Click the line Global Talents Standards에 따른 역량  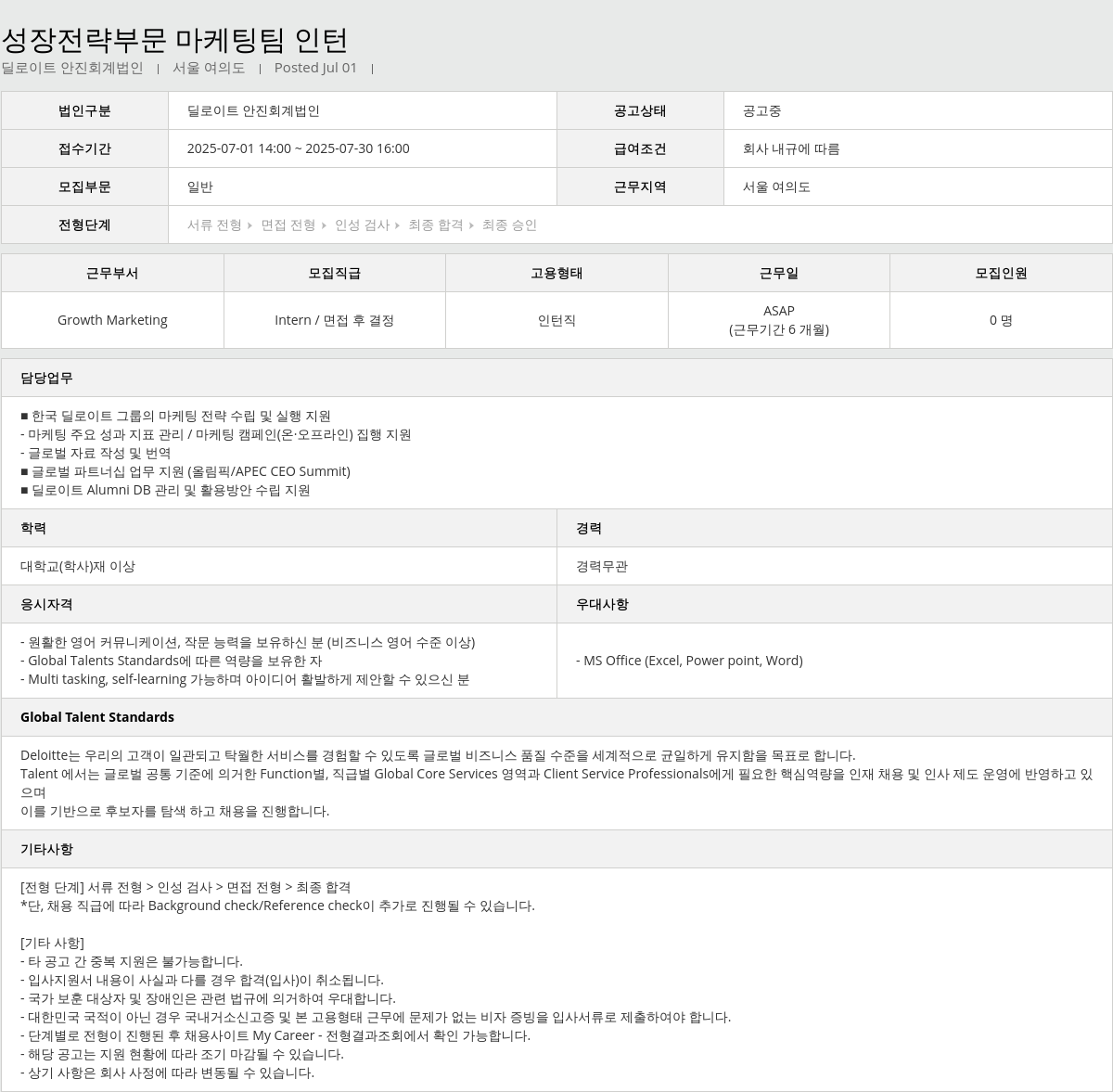[172, 661]
